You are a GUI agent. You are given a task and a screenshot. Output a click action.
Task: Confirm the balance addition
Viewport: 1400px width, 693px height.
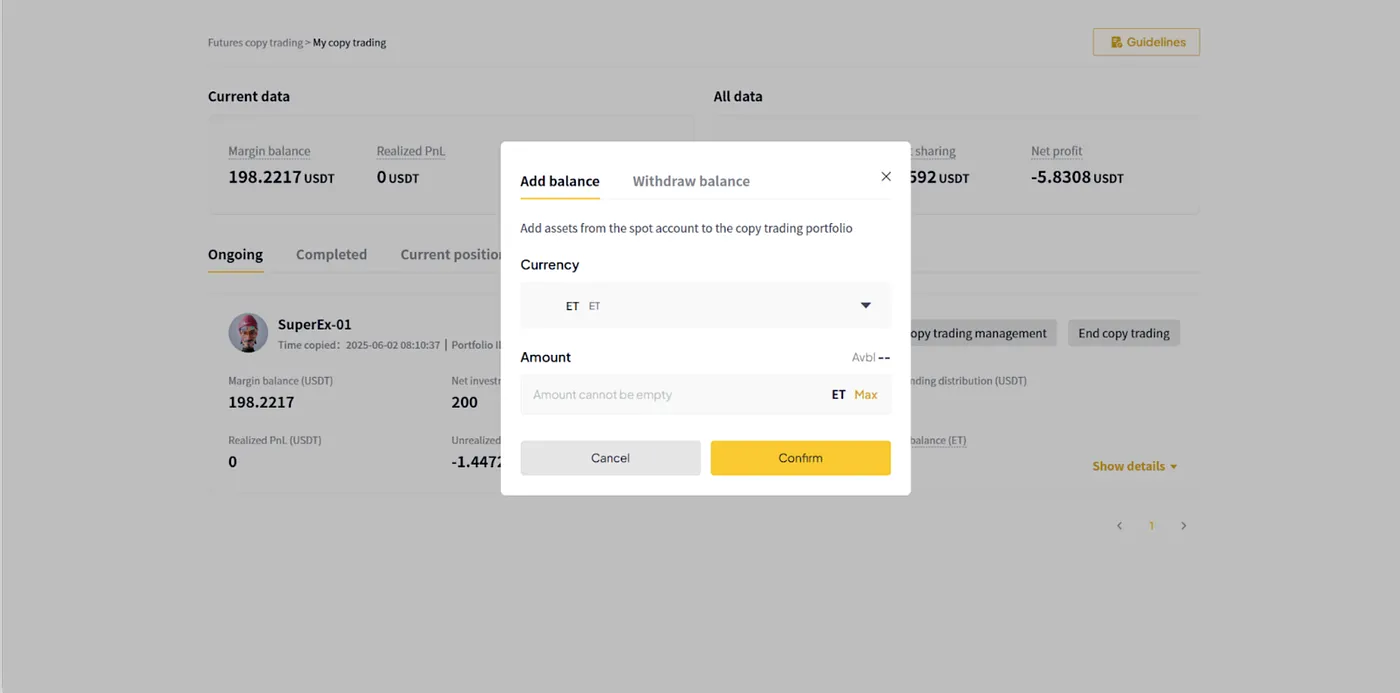[800, 458]
